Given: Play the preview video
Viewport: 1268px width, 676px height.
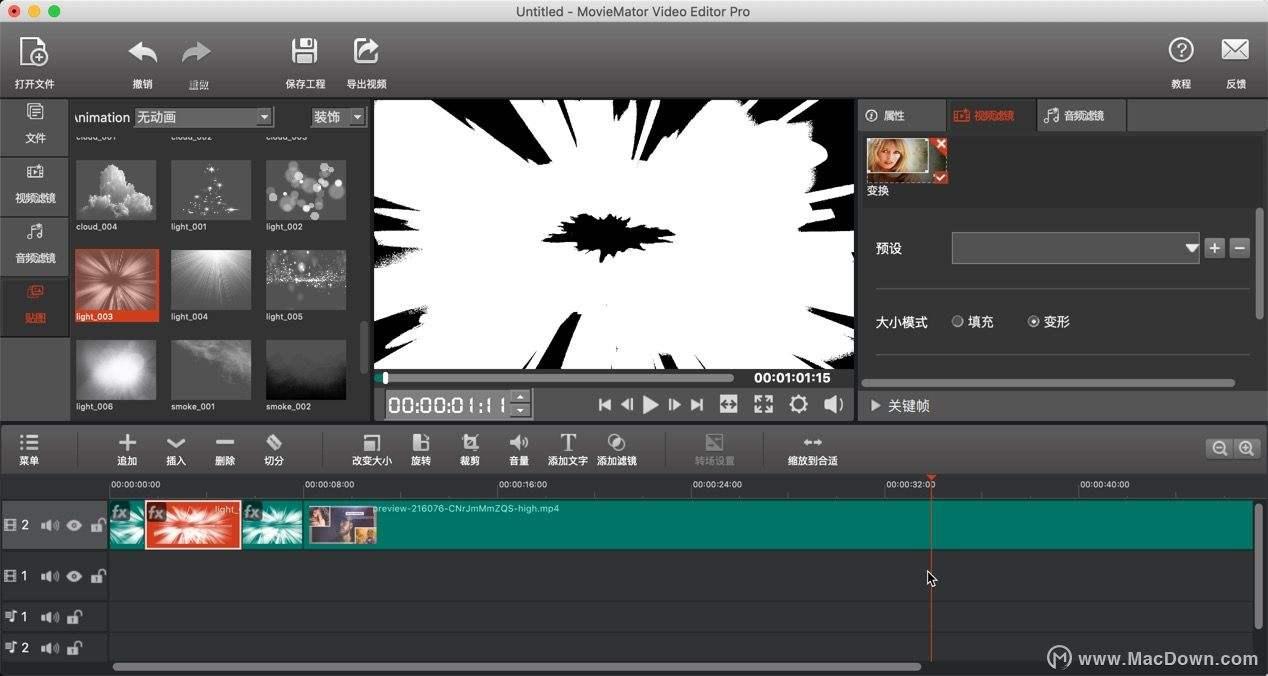Looking at the screenshot, I should (650, 404).
